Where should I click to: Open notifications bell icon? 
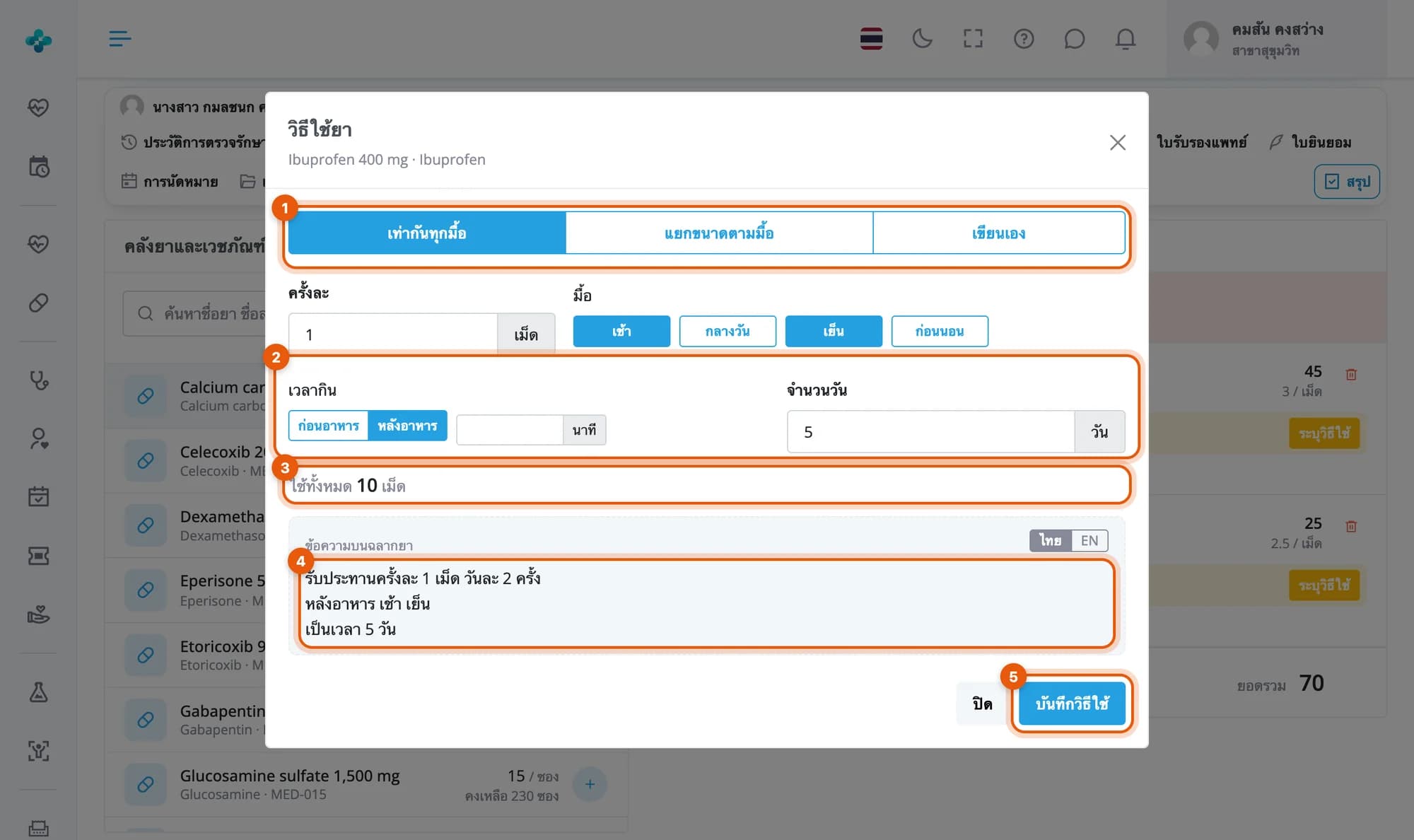1125,39
